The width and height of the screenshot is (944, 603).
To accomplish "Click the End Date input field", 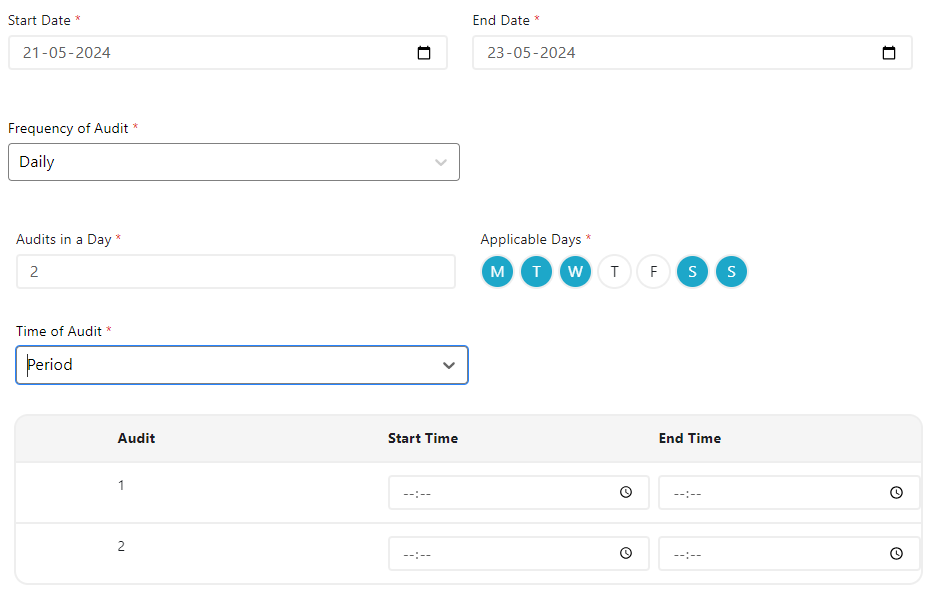I will coord(675,53).
